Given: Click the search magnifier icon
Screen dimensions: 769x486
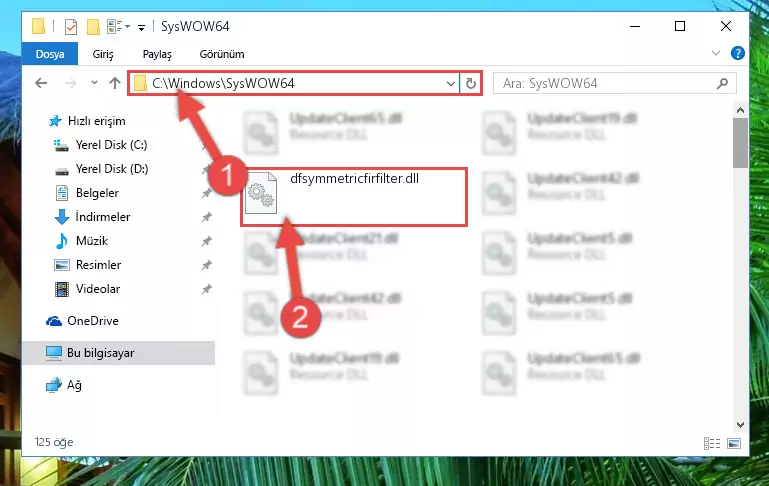Looking at the screenshot, I should pos(722,84).
